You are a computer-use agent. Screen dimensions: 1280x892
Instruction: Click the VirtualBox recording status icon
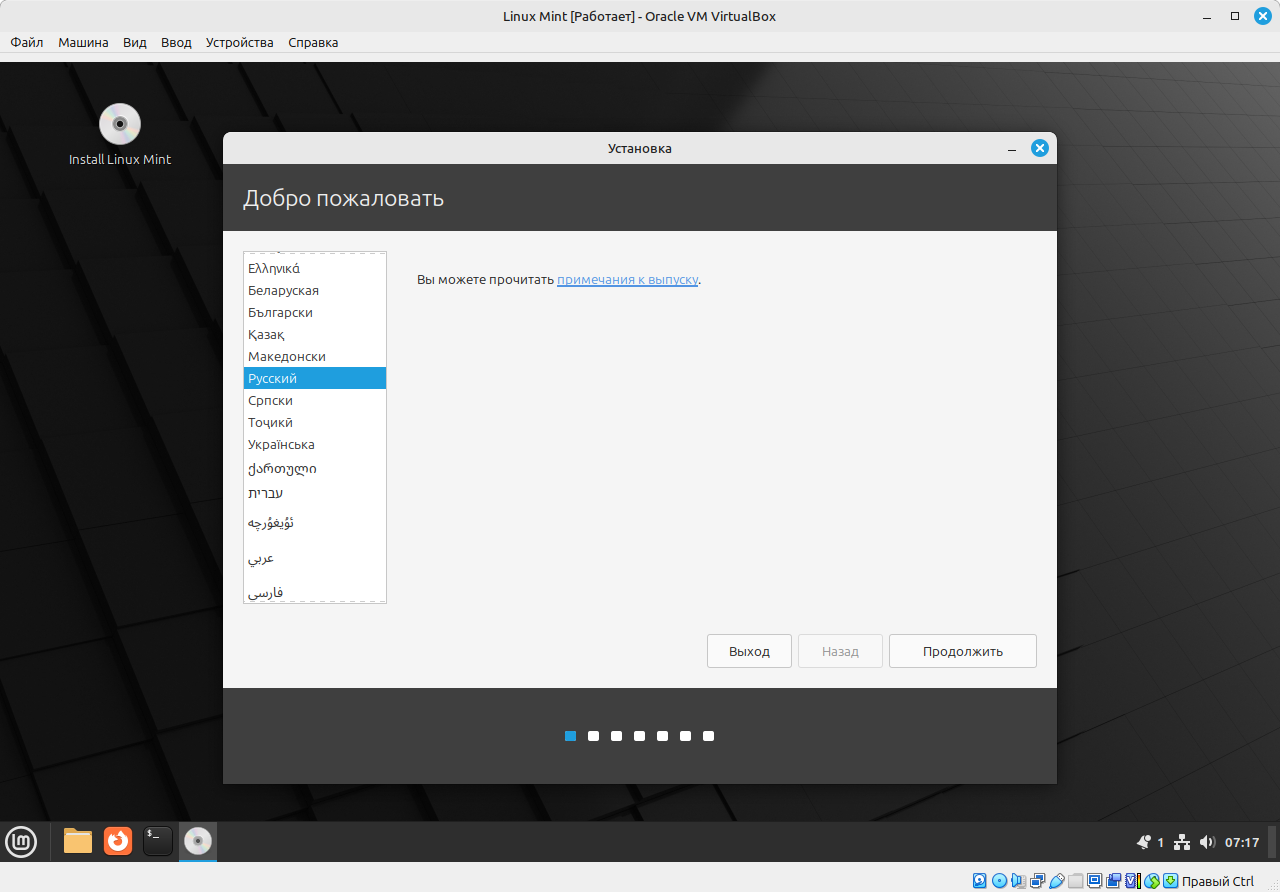pos(1113,881)
